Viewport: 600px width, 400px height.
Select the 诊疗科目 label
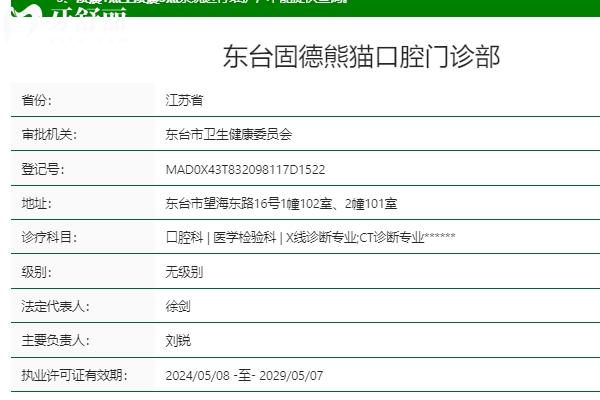click(x=49, y=237)
